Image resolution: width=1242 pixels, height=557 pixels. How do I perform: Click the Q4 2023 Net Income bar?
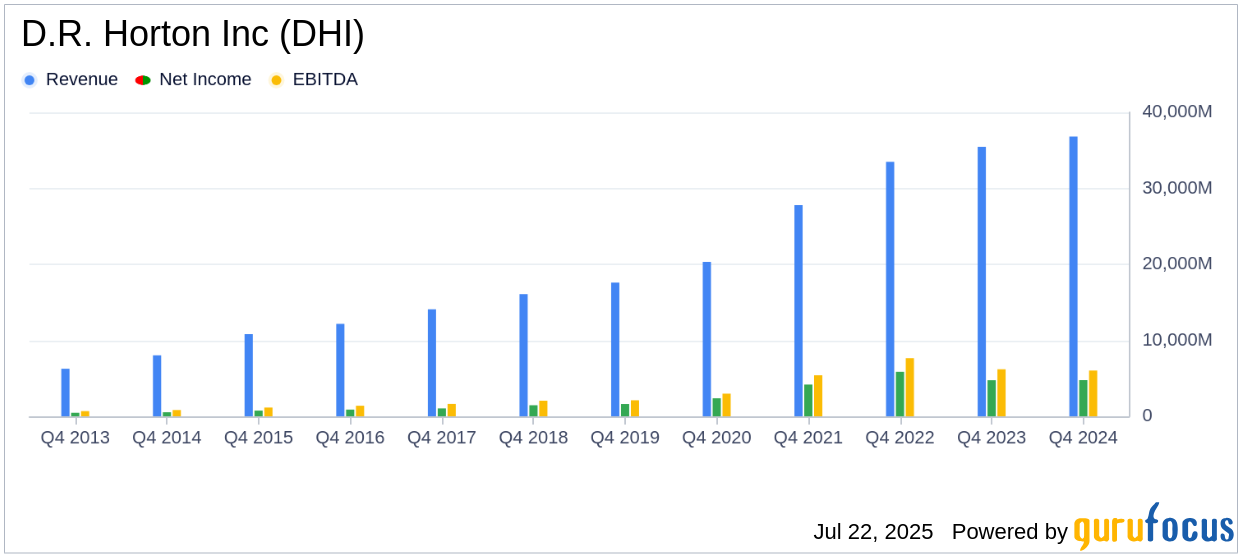point(992,398)
